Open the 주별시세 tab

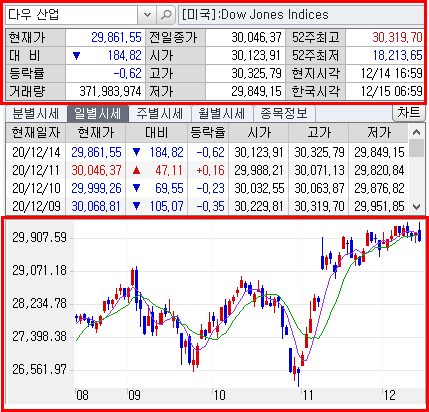[x=160, y=114]
